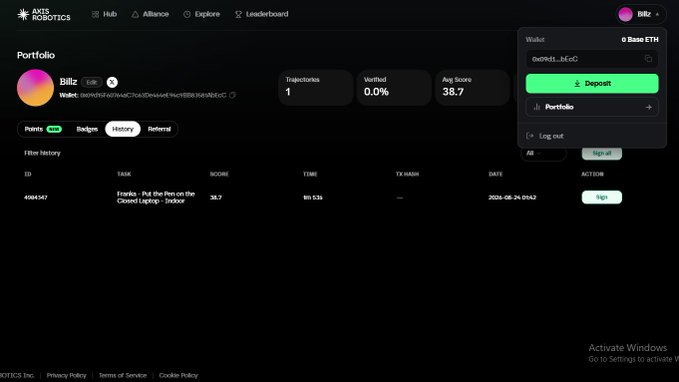The width and height of the screenshot is (679, 382).
Task: Click the large Billz profile avatar
Action: (36, 88)
